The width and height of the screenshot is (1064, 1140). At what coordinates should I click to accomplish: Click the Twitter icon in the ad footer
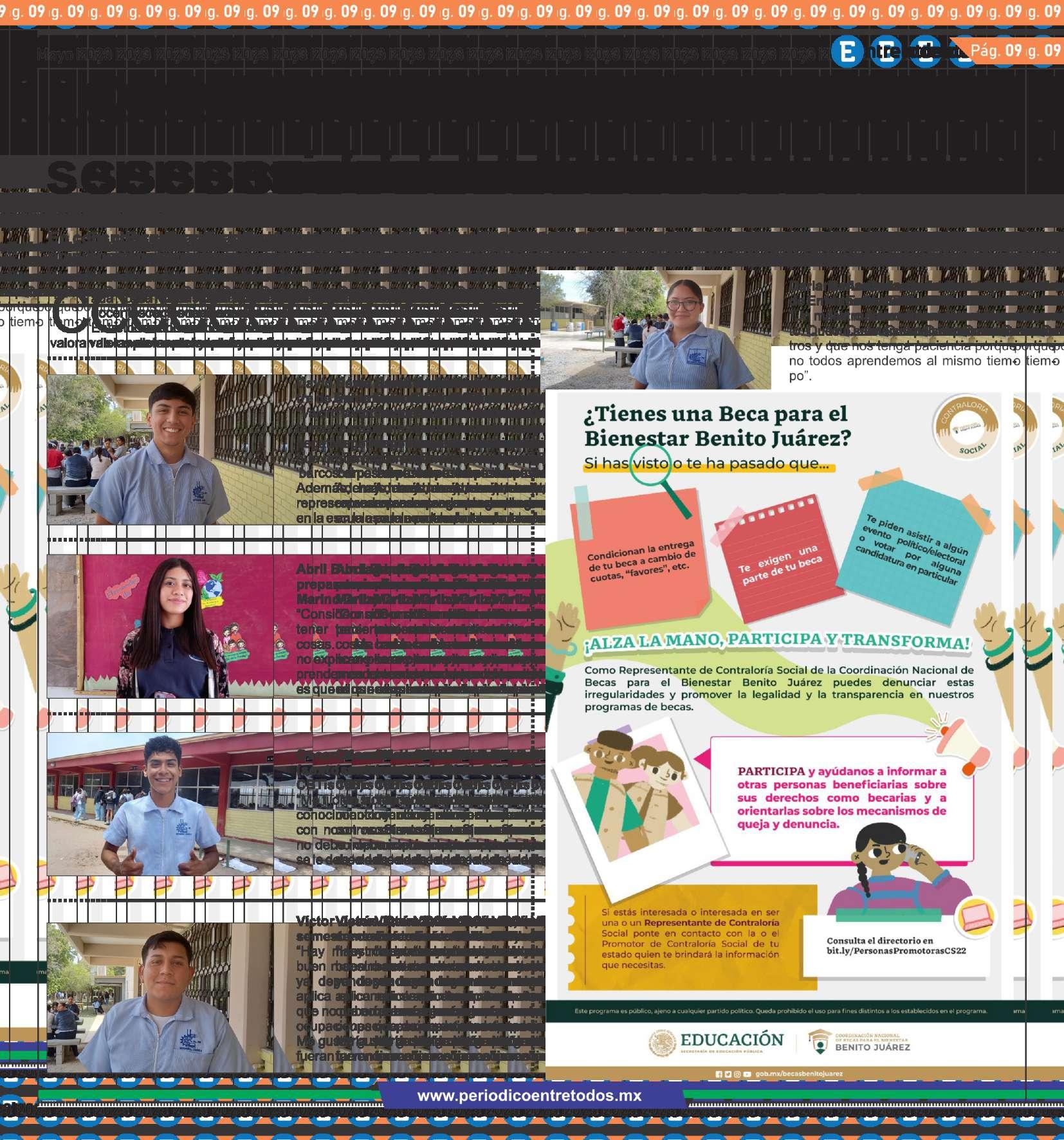pos(728,1074)
